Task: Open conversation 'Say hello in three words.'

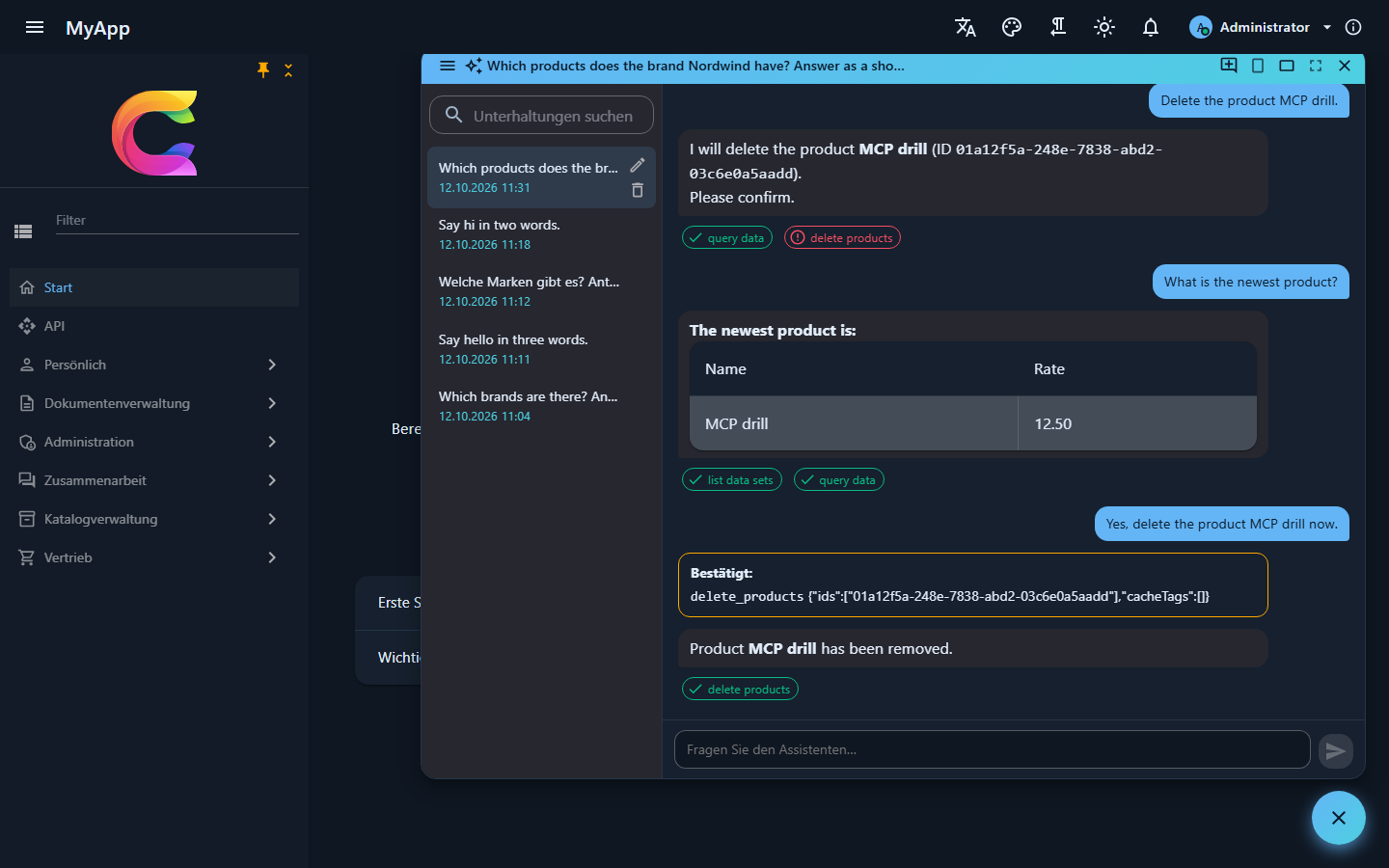Action: point(541,349)
